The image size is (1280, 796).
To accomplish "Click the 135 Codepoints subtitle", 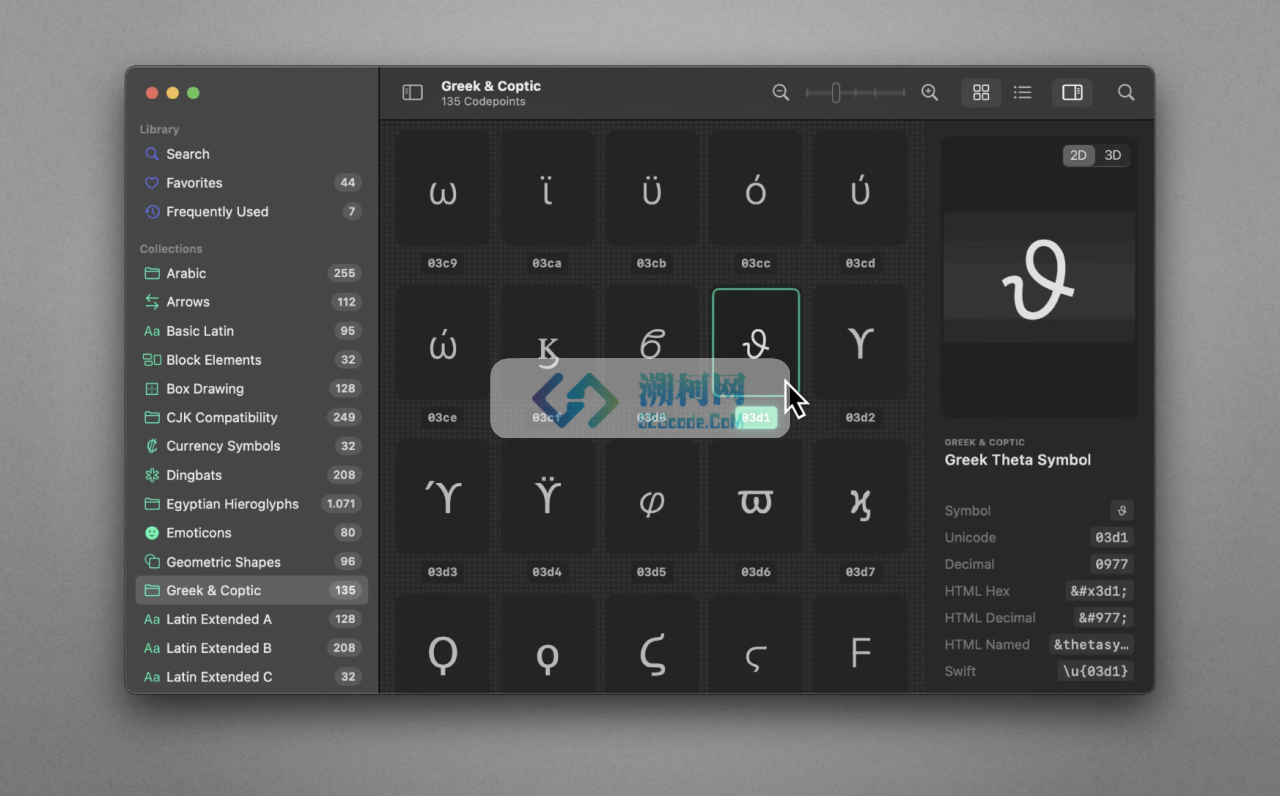I will (483, 102).
